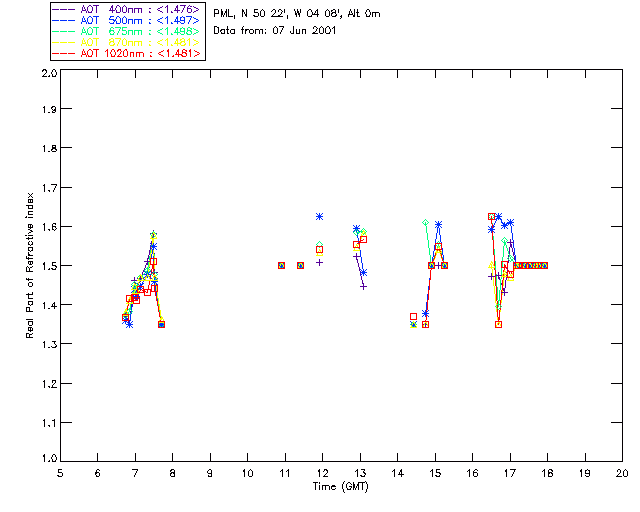Viewport: 640px width, 512px height.
Task: Click the Time (GMT) x-axis title
Action: coord(340,487)
